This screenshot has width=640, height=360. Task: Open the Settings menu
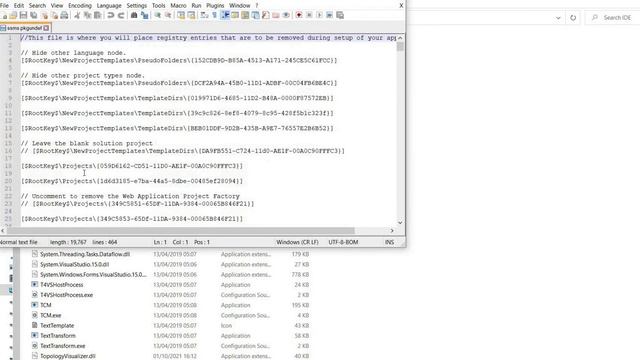click(136, 5)
